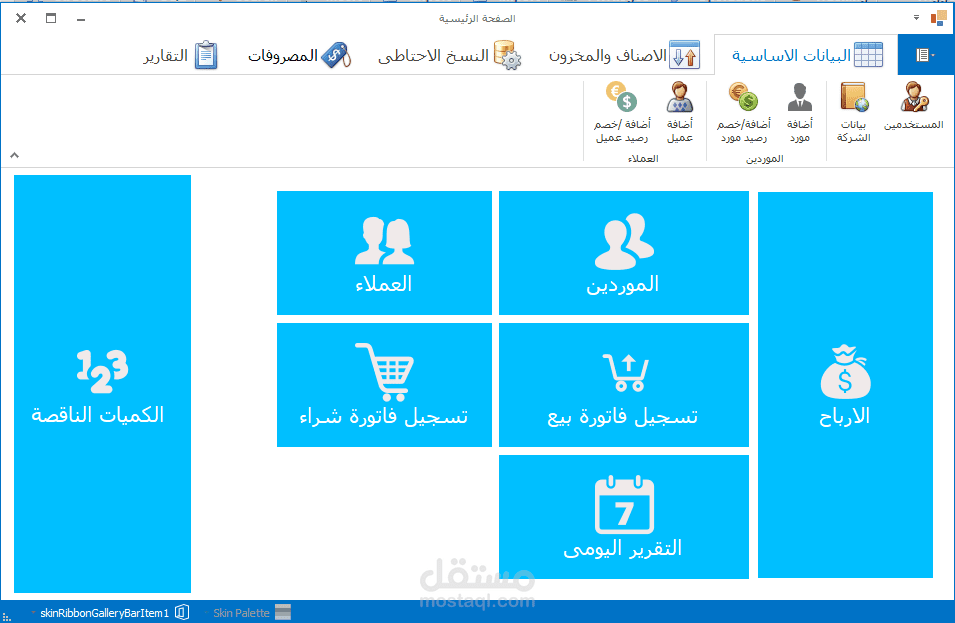The image size is (955, 623).
Task: Click the two-people suppliers tile icon
Action: pyautogui.click(x=624, y=241)
